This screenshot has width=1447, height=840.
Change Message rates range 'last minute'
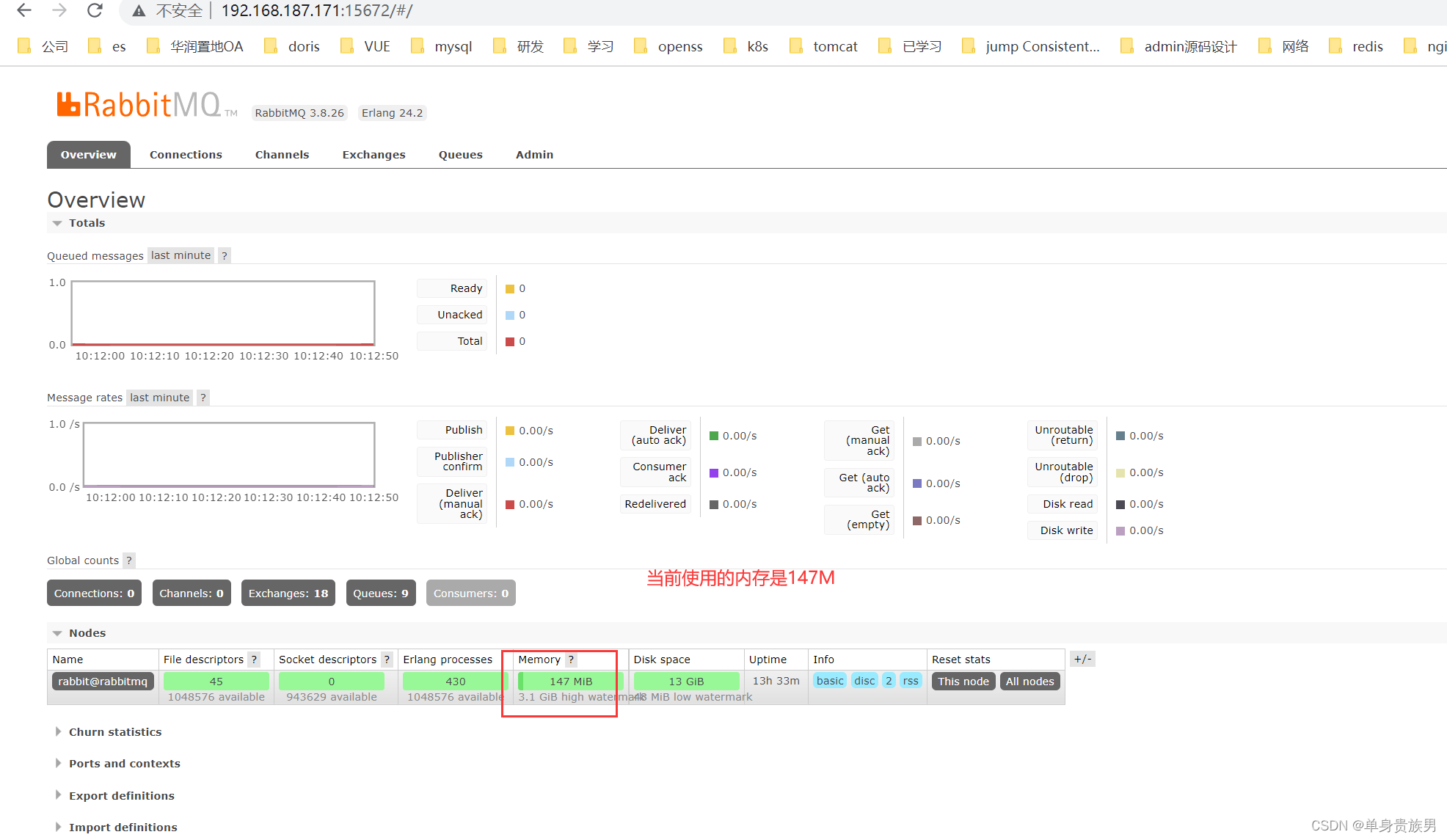[x=159, y=398]
